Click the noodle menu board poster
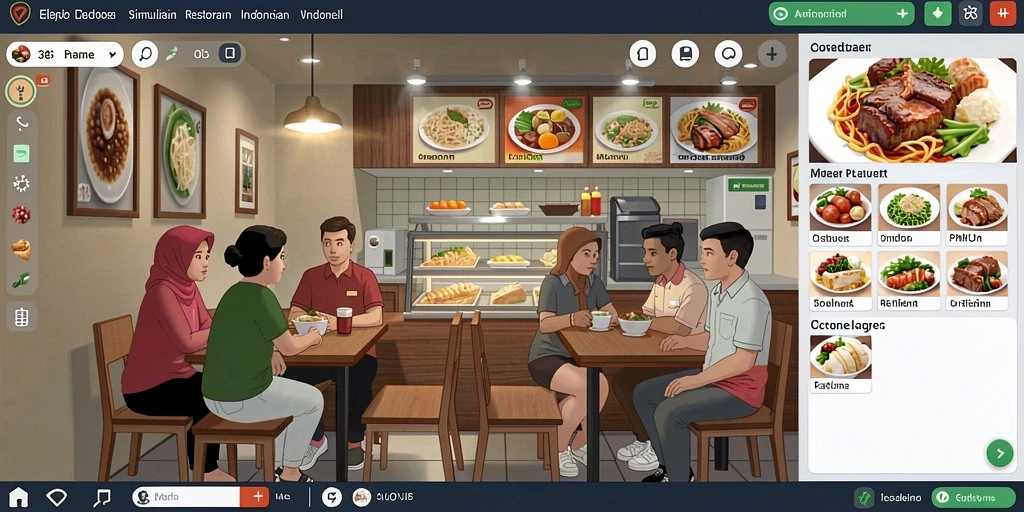Viewport: 1024px width, 512px height. [454, 129]
